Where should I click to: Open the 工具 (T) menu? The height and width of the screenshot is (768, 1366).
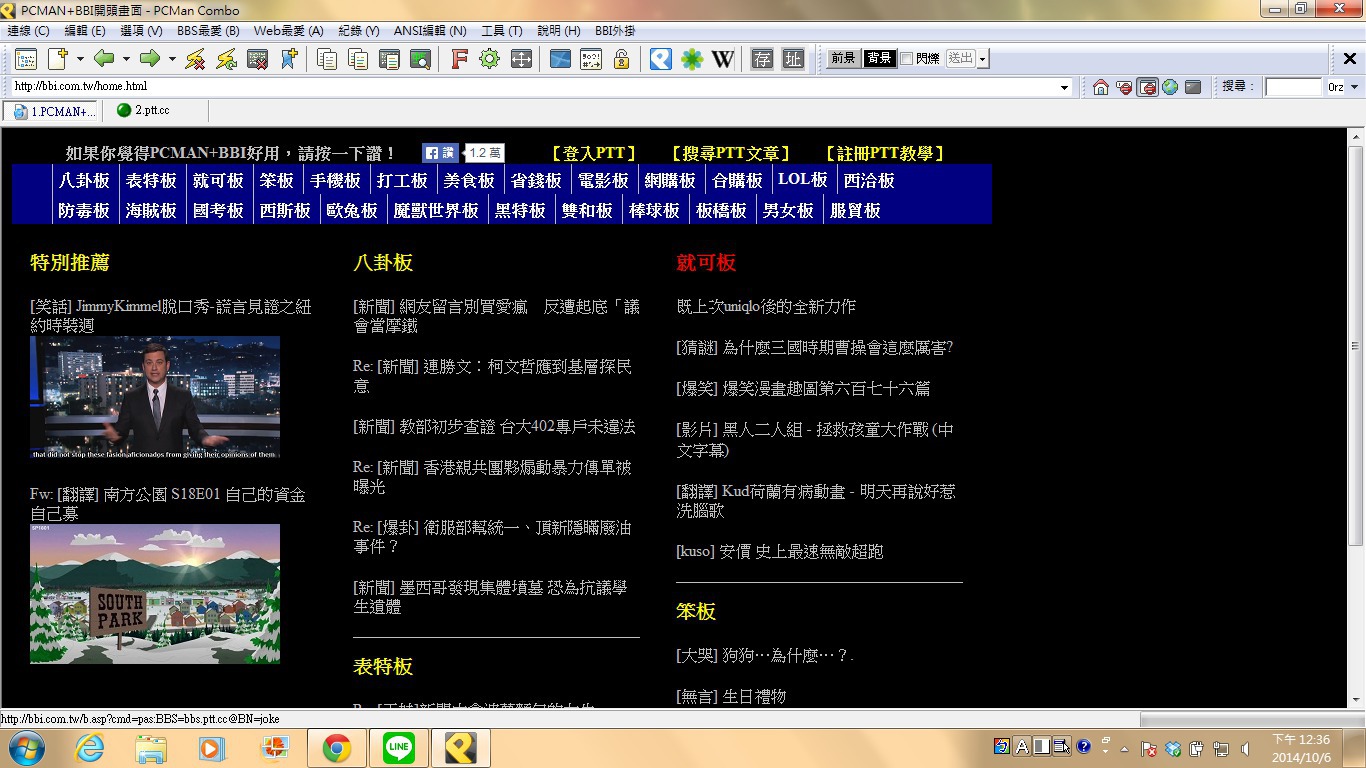pyautogui.click(x=501, y=31)
